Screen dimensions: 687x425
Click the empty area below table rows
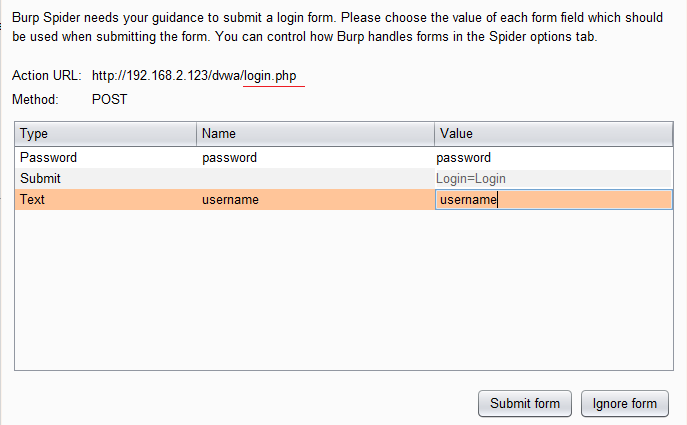pos(343,290)
